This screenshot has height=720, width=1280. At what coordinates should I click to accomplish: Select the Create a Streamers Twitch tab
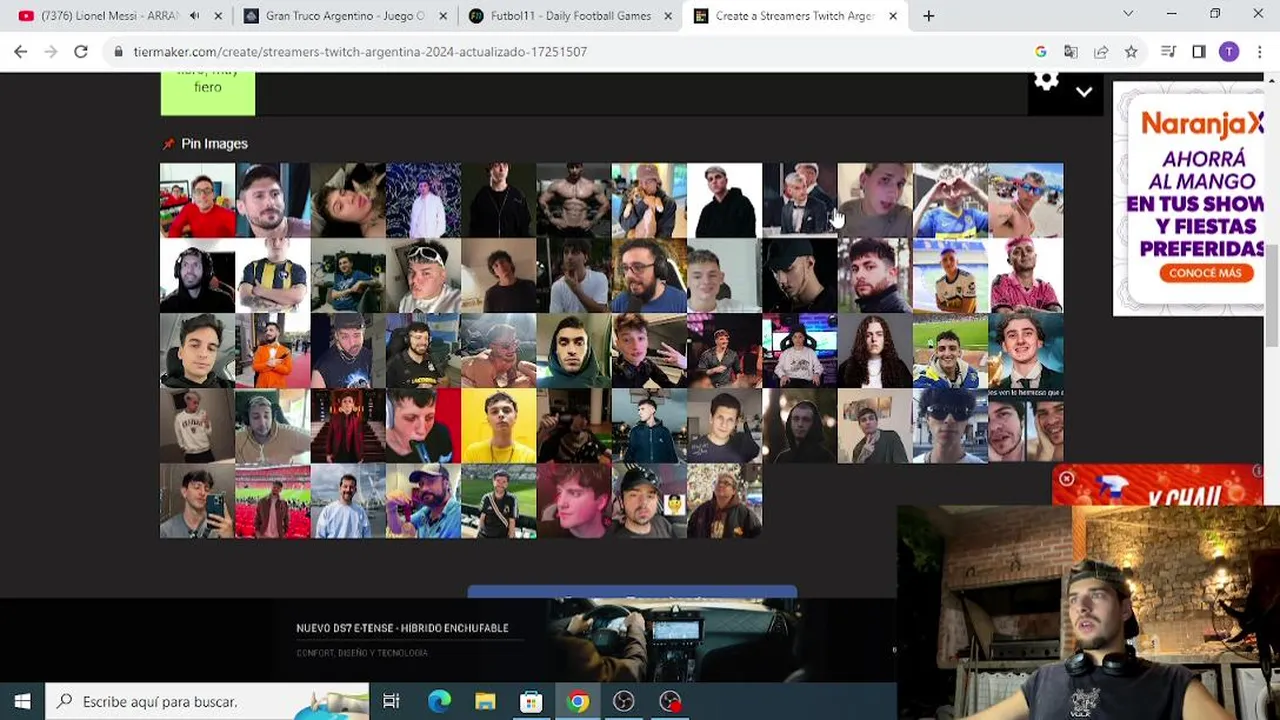(795, 16)
